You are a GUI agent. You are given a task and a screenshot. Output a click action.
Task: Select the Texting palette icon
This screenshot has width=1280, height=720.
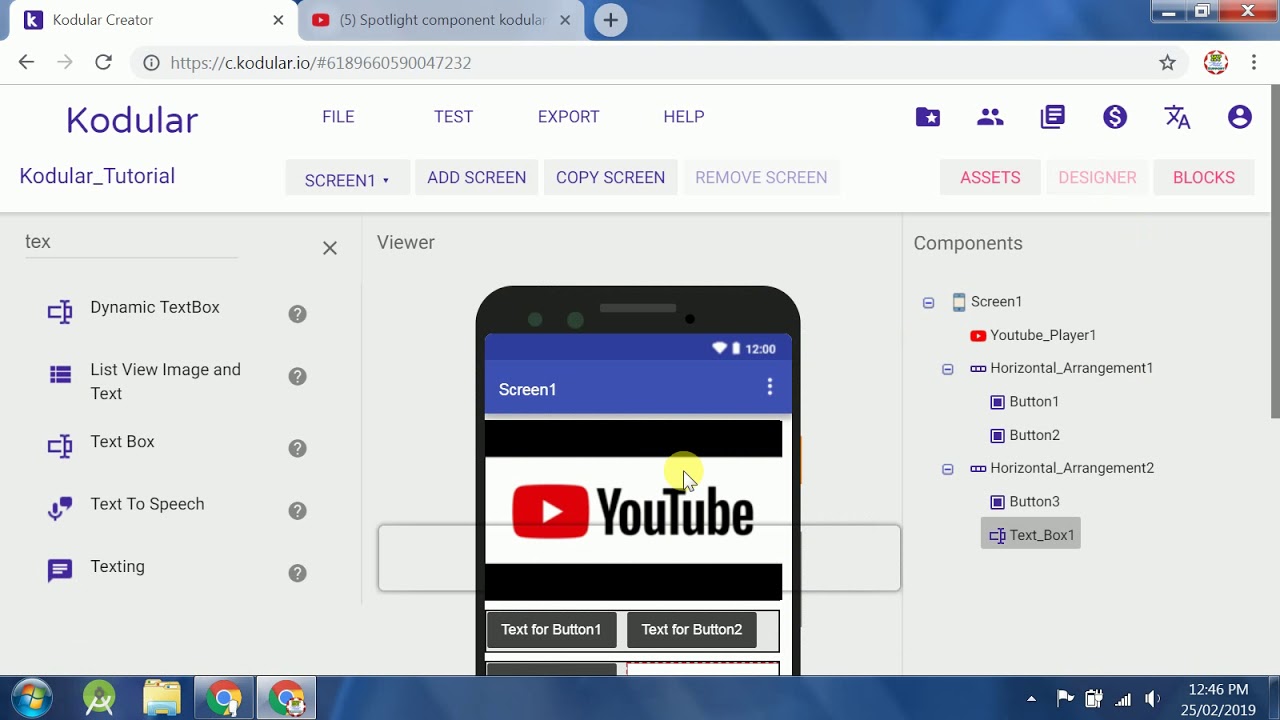pos(60,571)
